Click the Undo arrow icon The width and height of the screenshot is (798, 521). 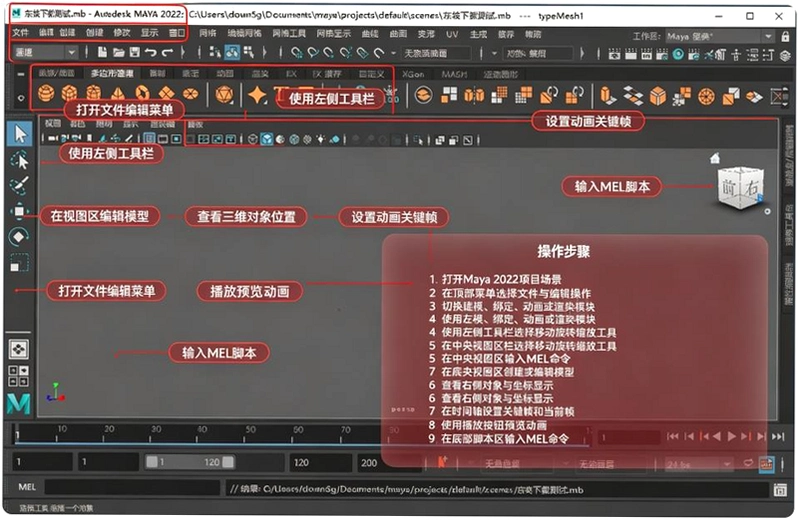tap(150, 52)
